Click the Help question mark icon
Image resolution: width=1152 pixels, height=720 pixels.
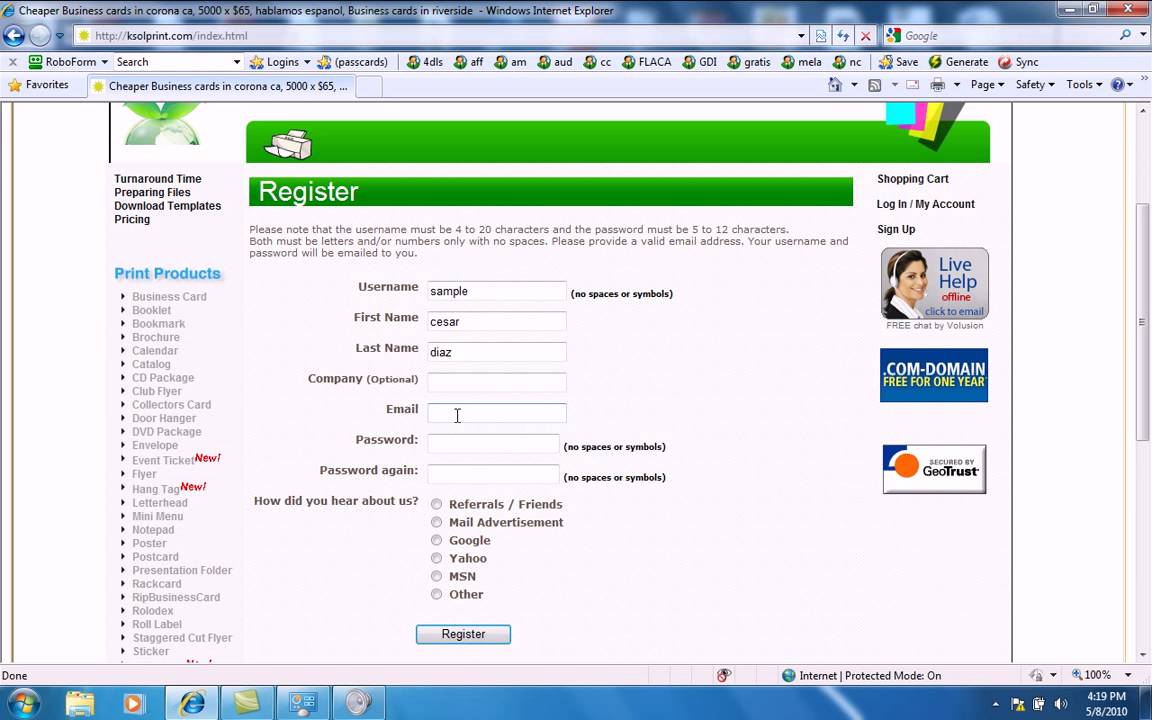(x=1117, y=84)
